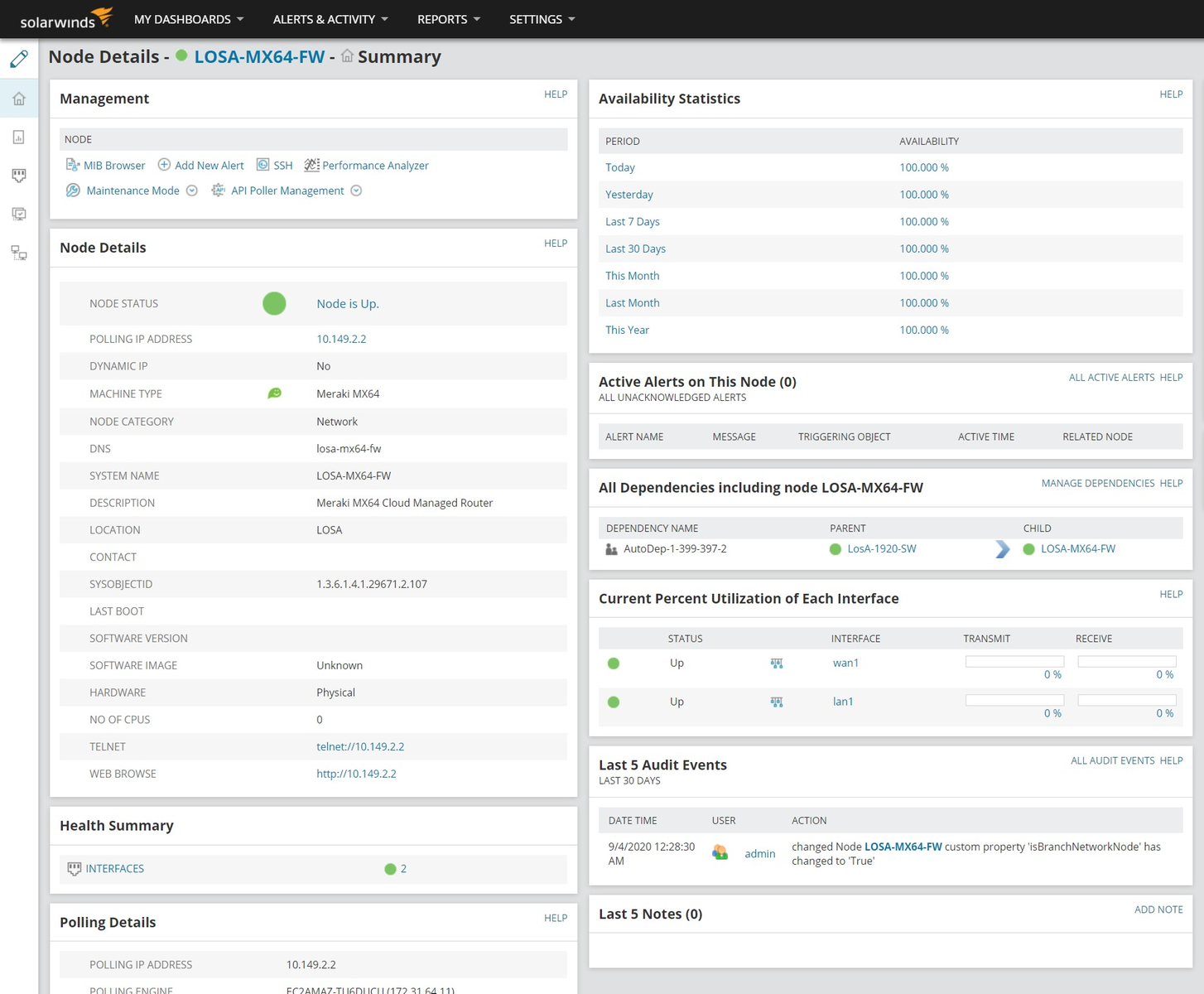Click the wan1 transmit utilization bar
This screenshot has width=1204, height=994.
tap(1014, 660)
